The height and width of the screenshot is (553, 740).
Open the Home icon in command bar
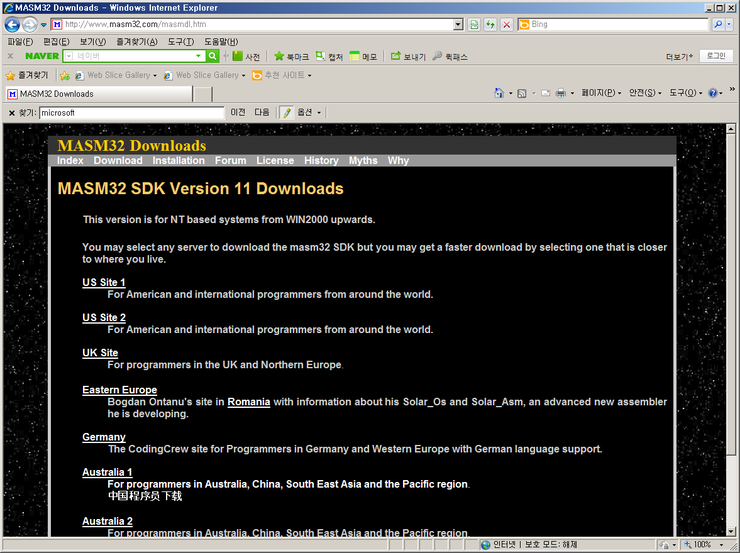click(499, 93)
